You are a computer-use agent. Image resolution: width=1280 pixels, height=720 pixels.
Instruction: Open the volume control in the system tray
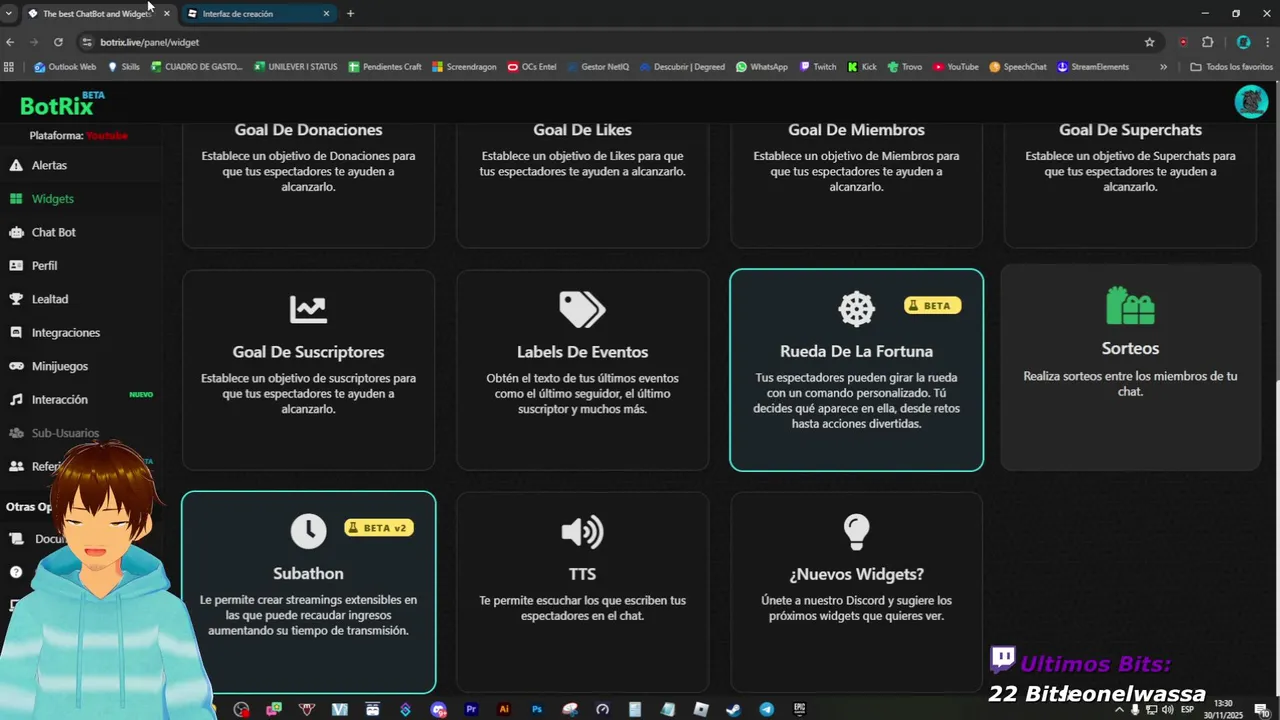1167,709
